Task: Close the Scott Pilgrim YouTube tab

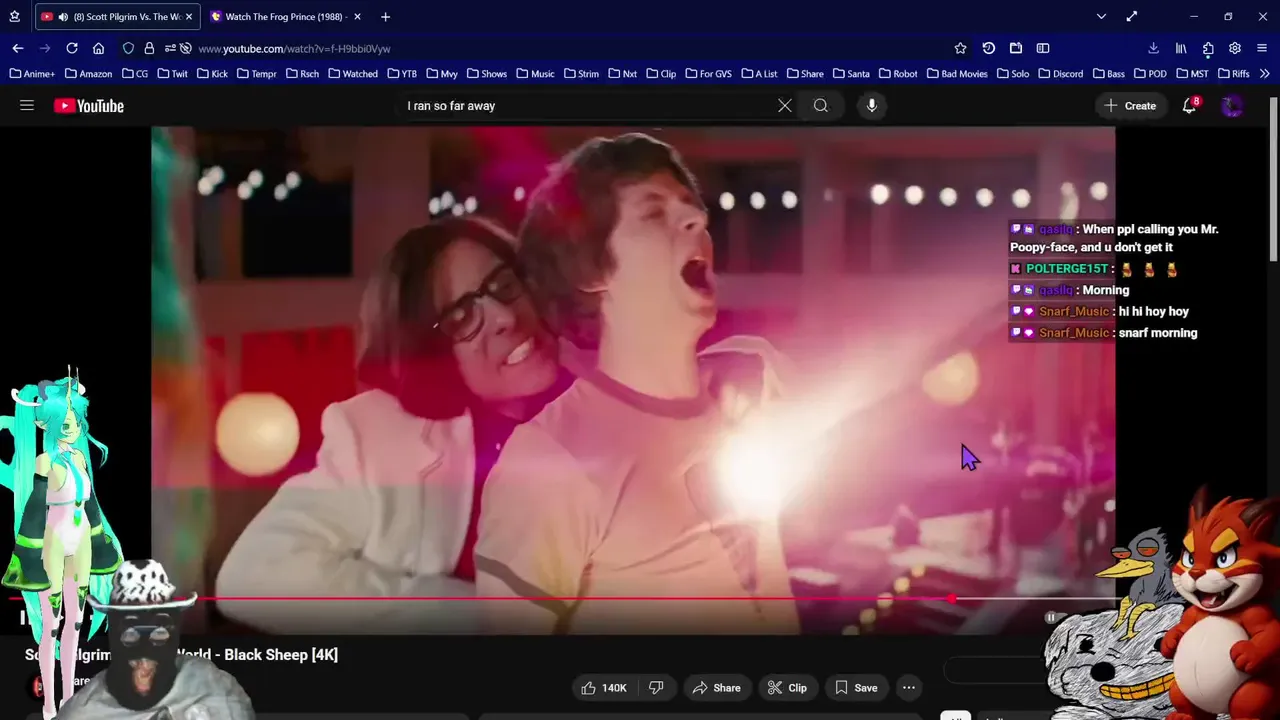Action: pyautogui.click(x=190, y=17)
